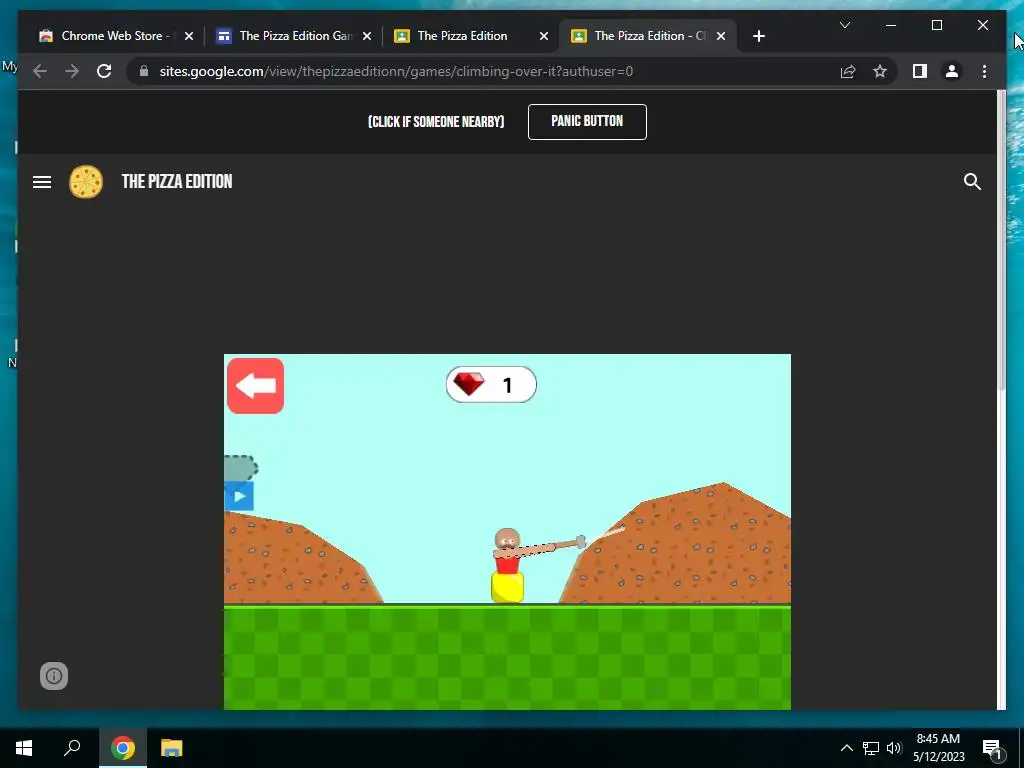Click the browser forward arrow

pos(72,71)
